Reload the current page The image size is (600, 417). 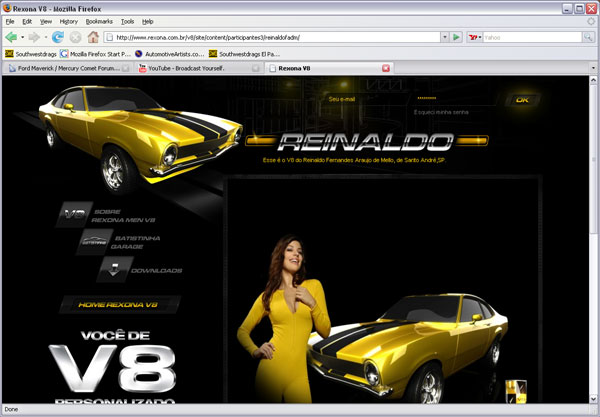coord(58,37)
